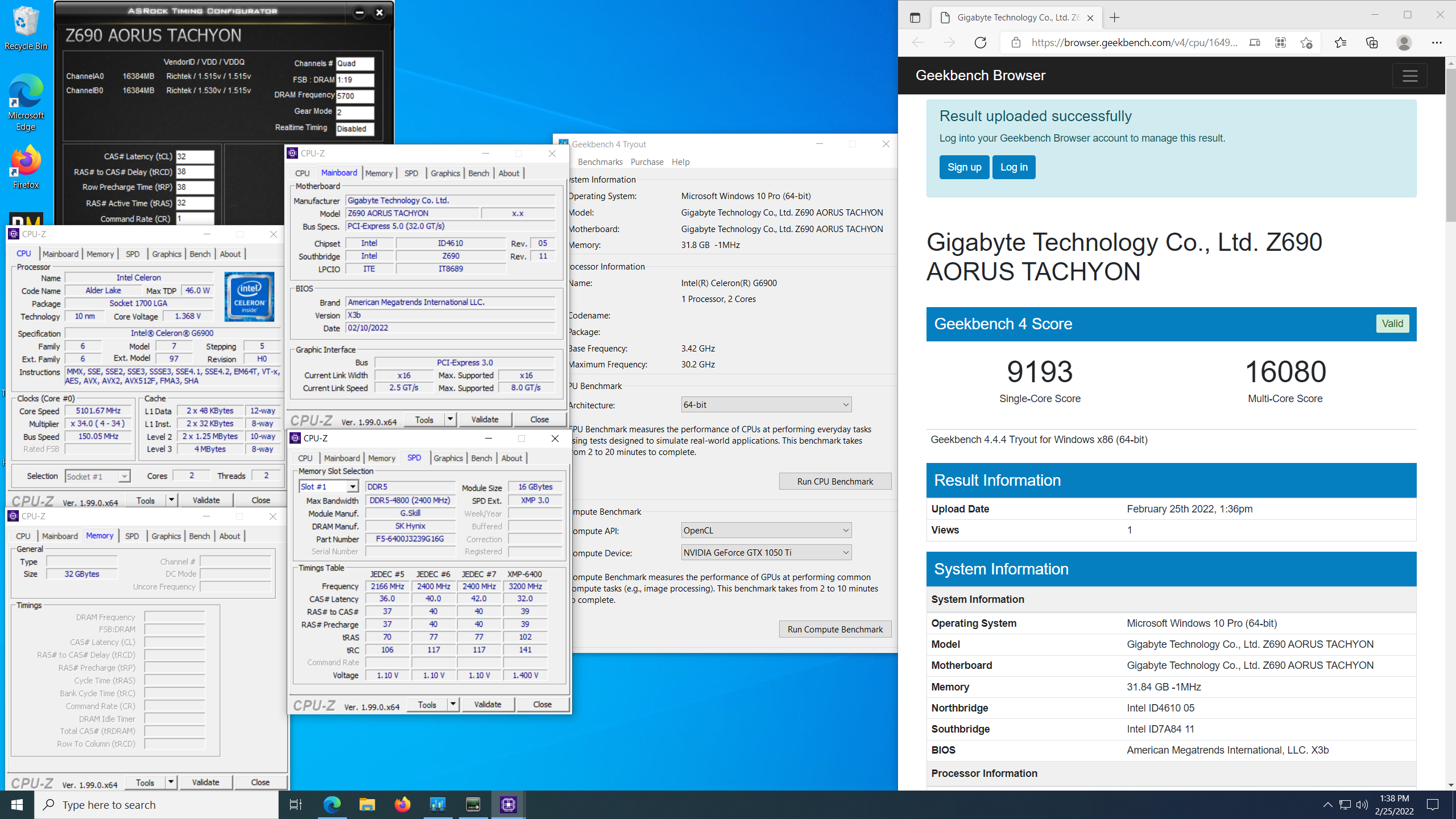Open Edge tab actions menu
The image size is (1456, 819).
click(x=915, y=18)
